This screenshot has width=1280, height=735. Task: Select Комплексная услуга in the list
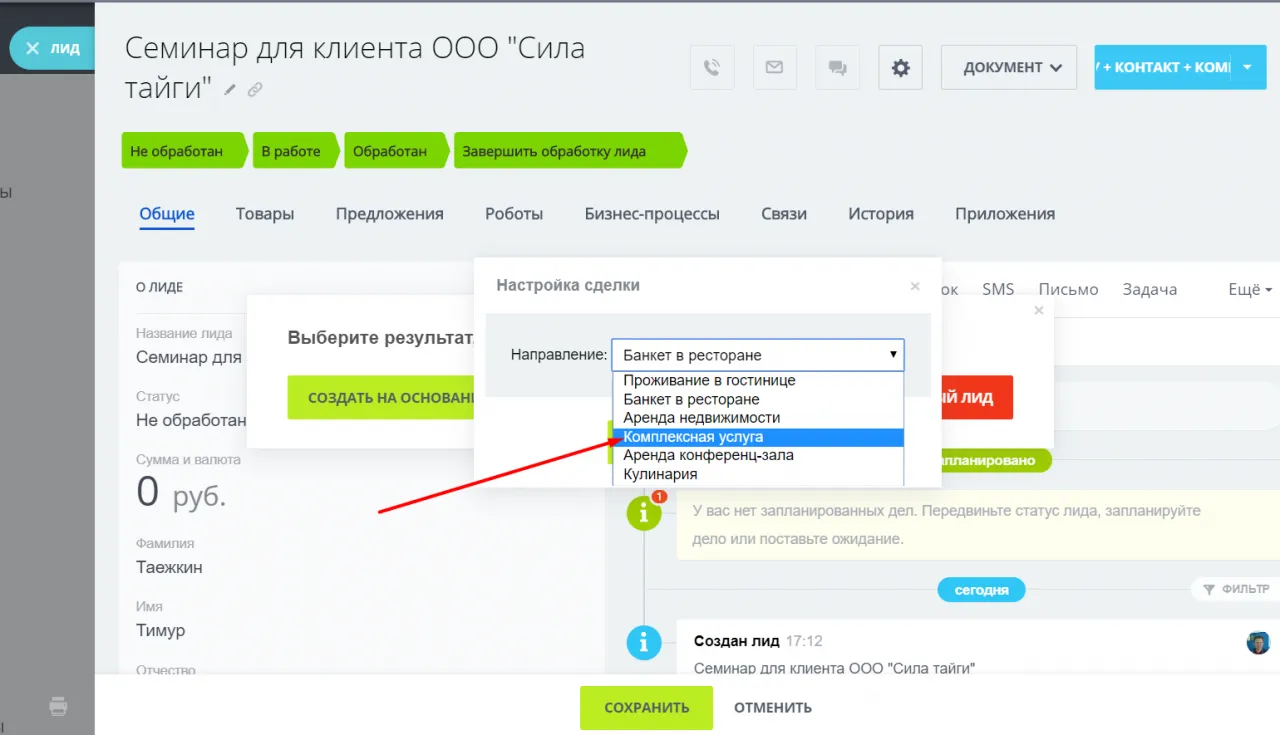tap(693, 436)
